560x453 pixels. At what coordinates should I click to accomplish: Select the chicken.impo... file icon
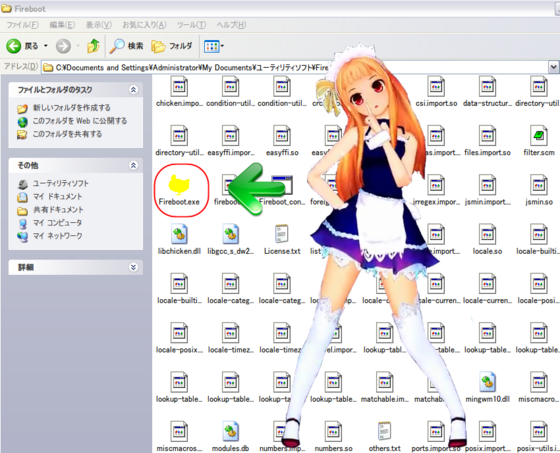[179, 87]
